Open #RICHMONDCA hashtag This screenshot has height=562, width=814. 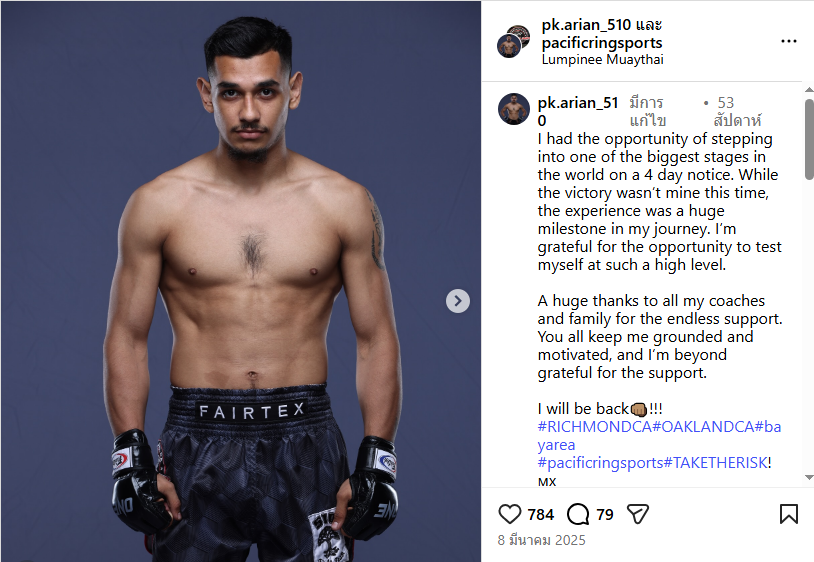(x=594, y=427)
